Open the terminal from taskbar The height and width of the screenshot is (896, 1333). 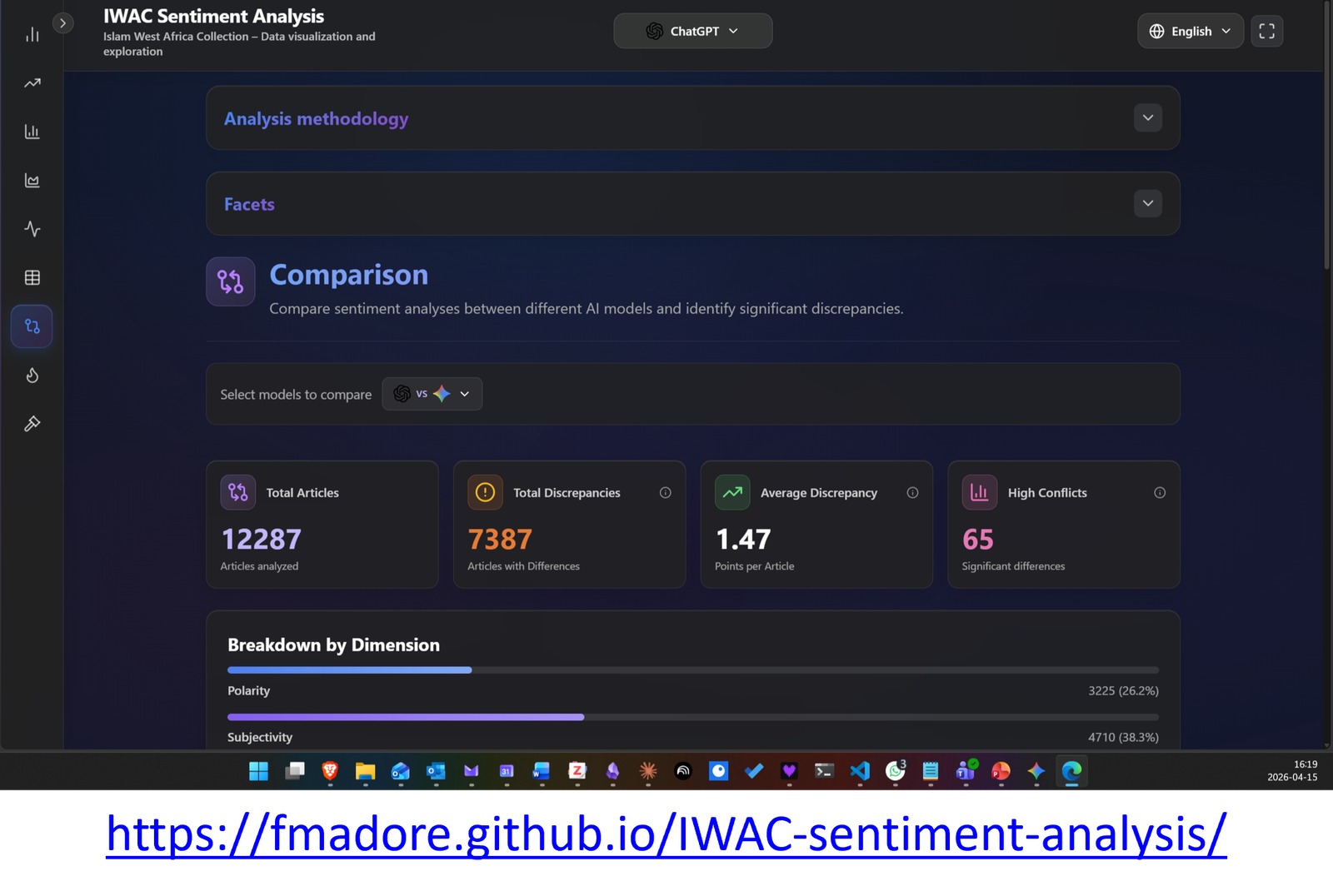(824, 771)
